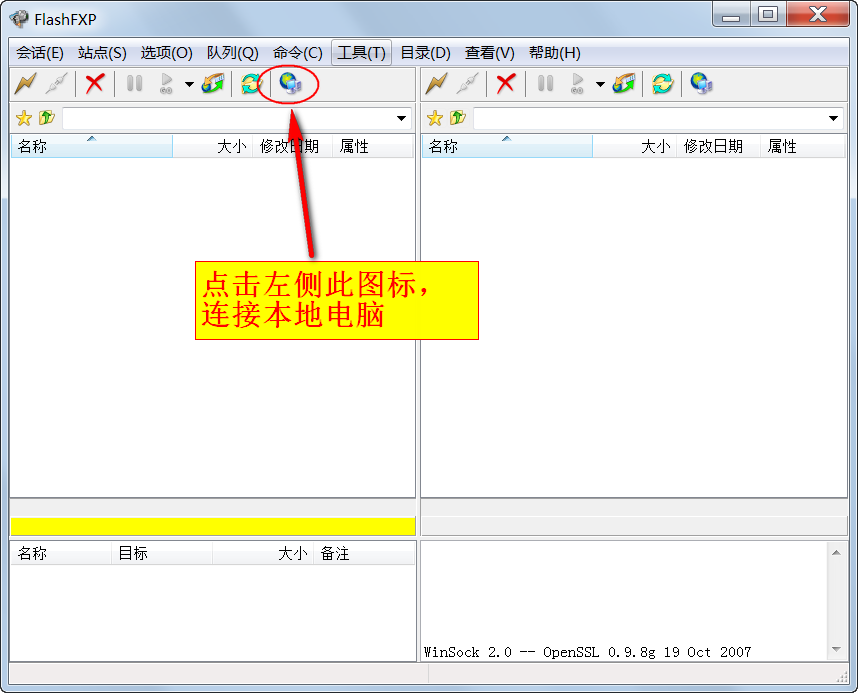Viewport: 858px width, 693px height.
Task: Maximize the FlashFXP window
Action: [768, 15]
